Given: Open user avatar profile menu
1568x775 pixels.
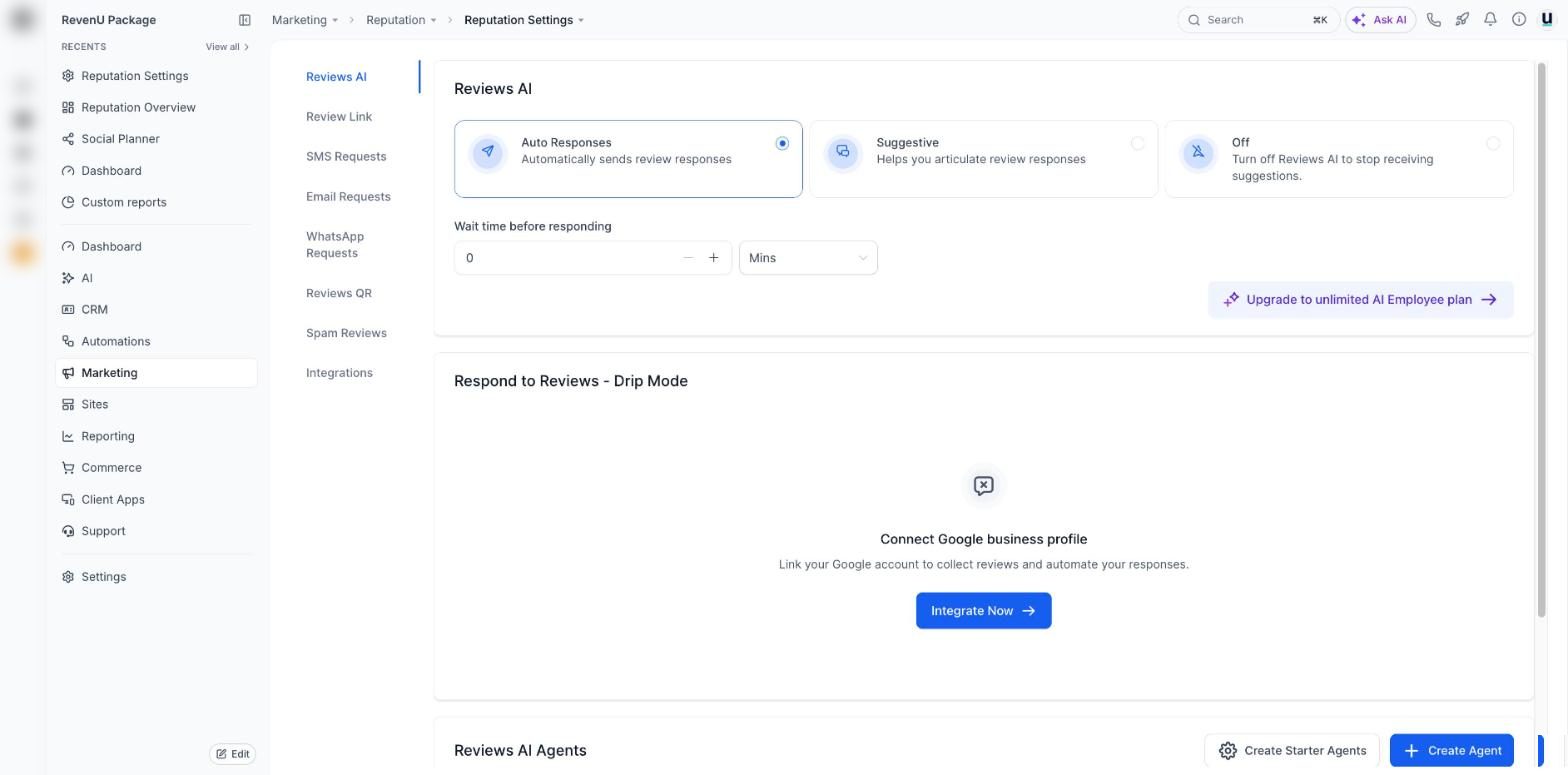Looking at the screenshot, I should point(1547,20).
